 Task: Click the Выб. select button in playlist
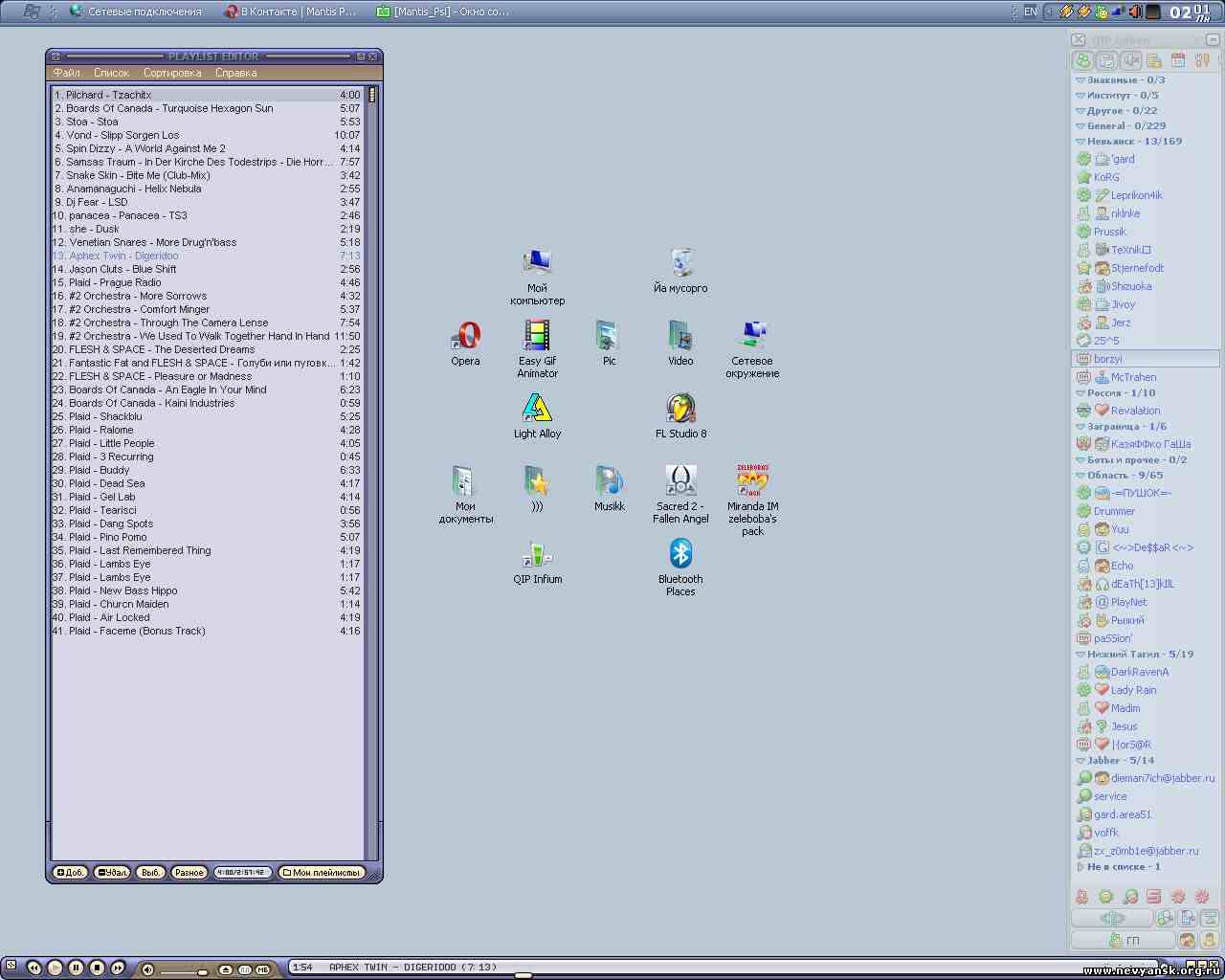[x=150, y=873]
